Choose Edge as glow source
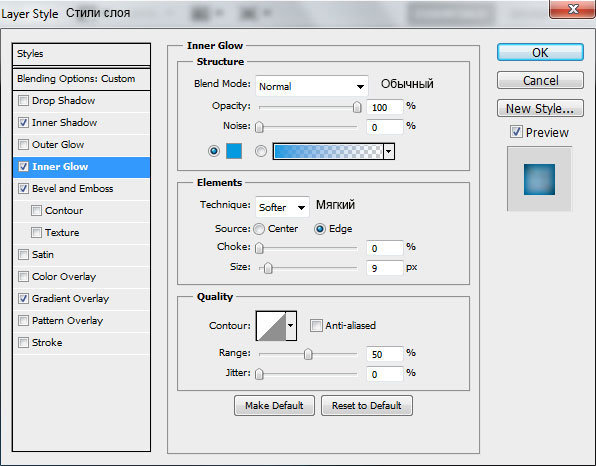Screen dimensions: 596x466 [x=320, y=229]
